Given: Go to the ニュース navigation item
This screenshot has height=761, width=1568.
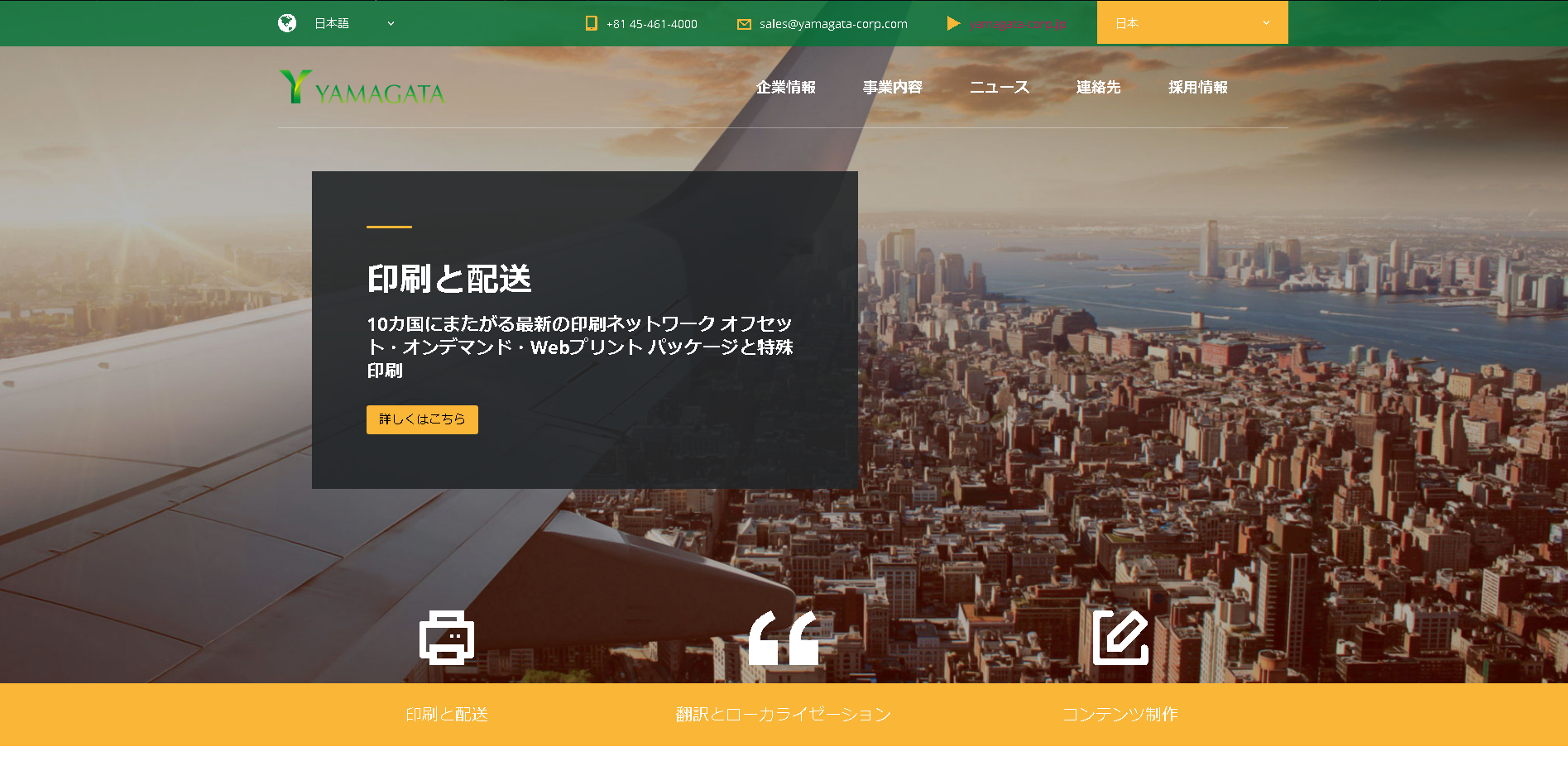Looking at the screenshot, I should coord(999,88).
